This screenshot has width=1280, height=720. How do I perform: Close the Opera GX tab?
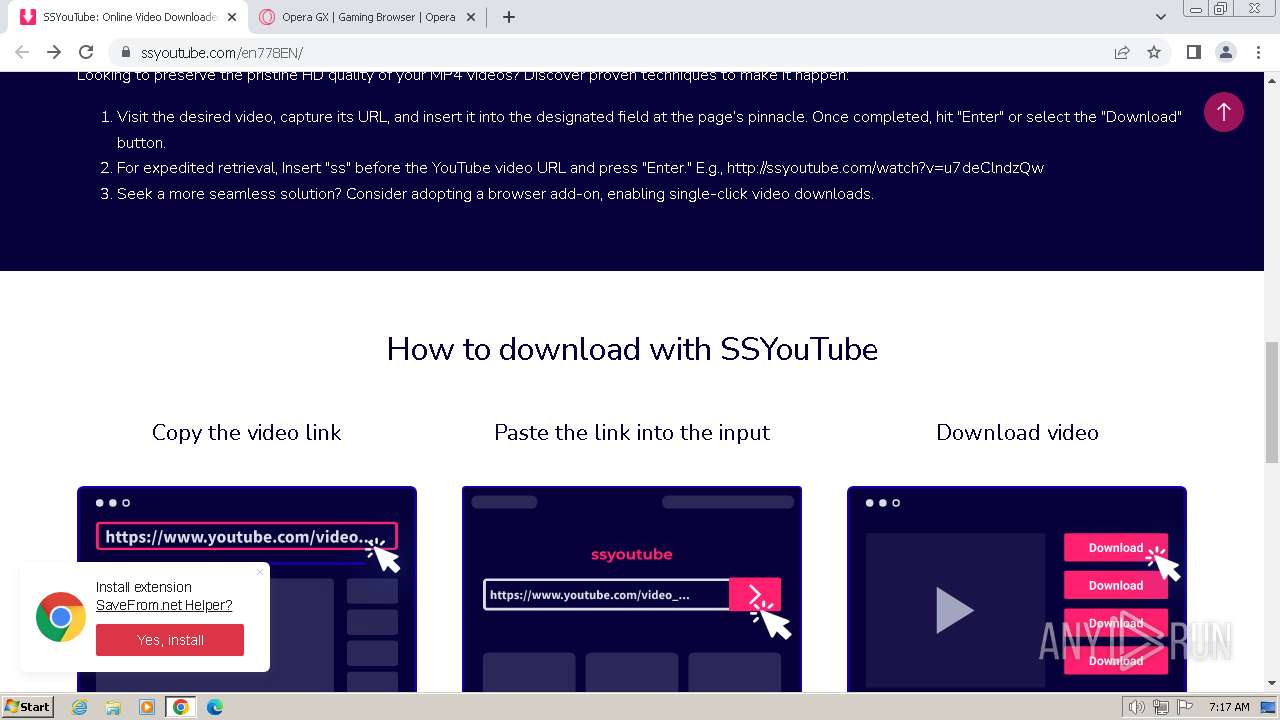click(472, 17)
